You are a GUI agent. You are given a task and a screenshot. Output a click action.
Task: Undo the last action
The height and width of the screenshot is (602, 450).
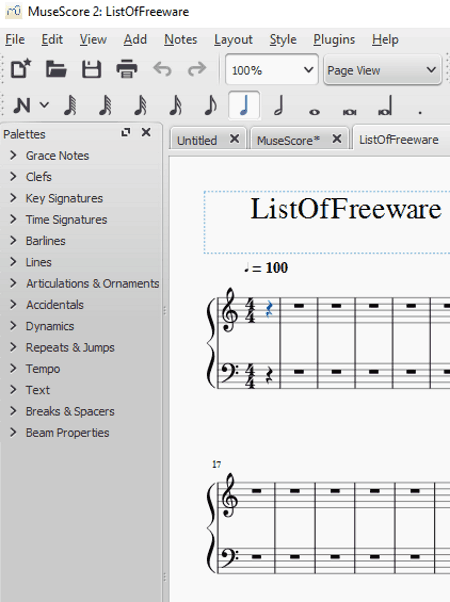(x=162, y=69)
